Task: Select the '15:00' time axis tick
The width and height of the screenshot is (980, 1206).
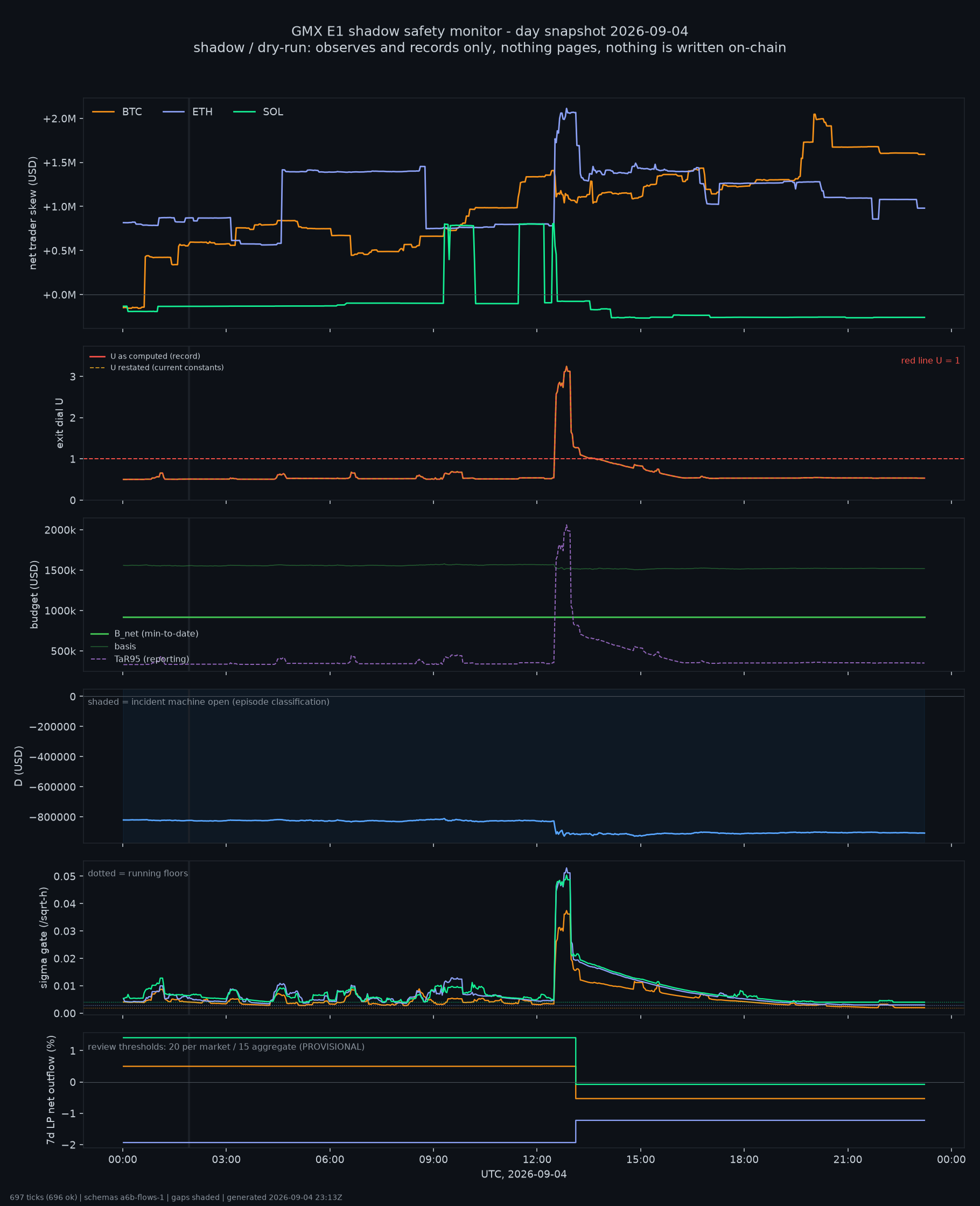Action: coord(641,1160)
